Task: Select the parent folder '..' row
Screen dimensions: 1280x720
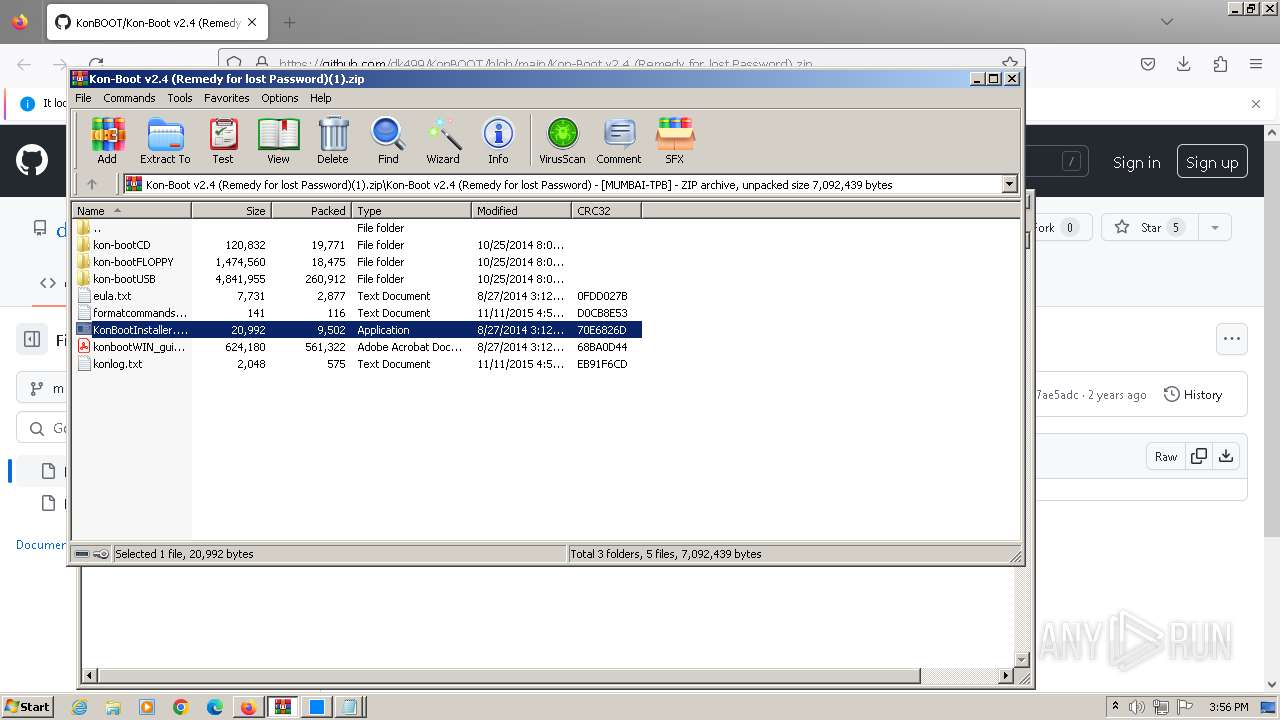Action: coord(357,228)
